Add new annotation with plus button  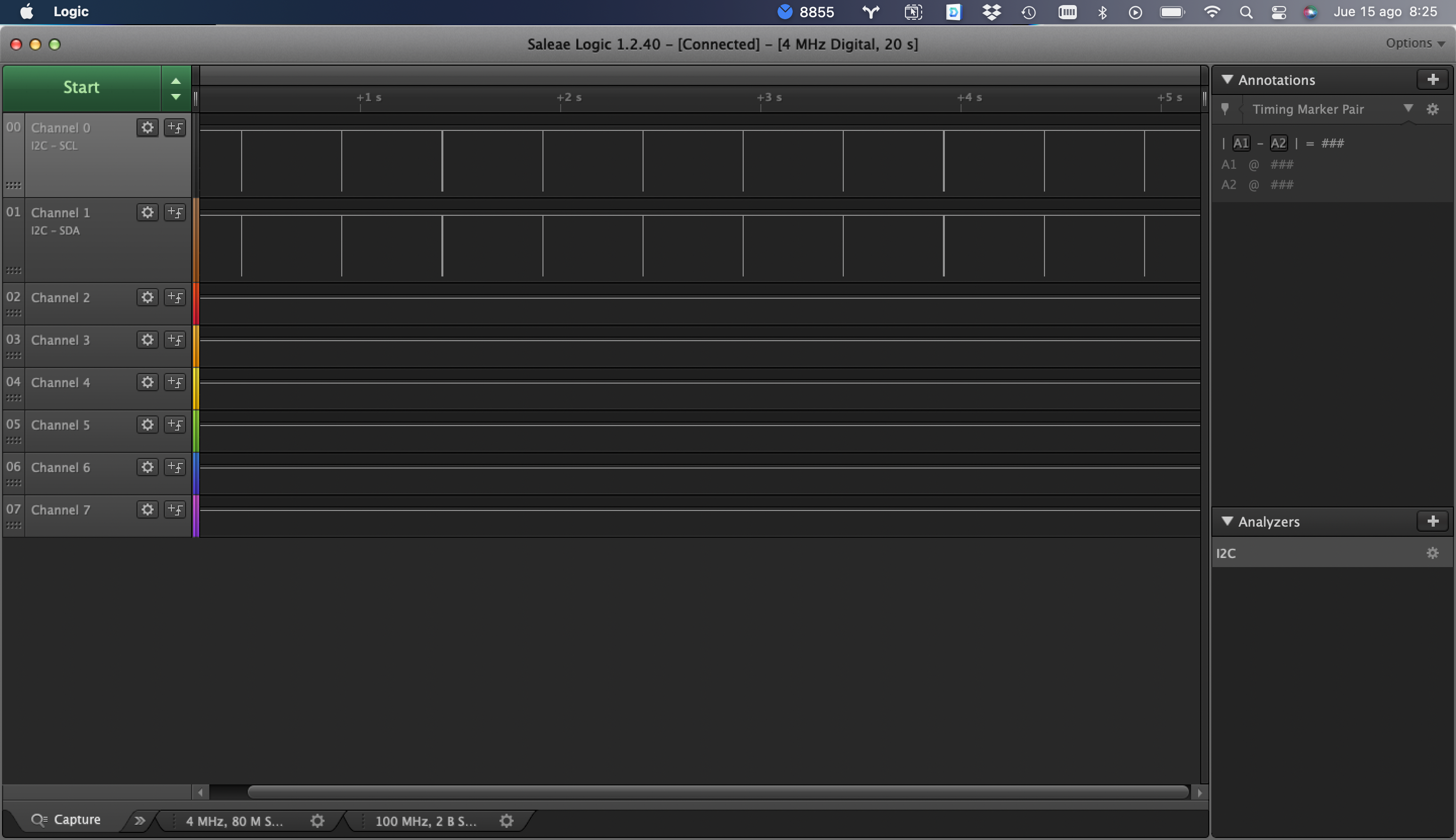coord(1432,80)
